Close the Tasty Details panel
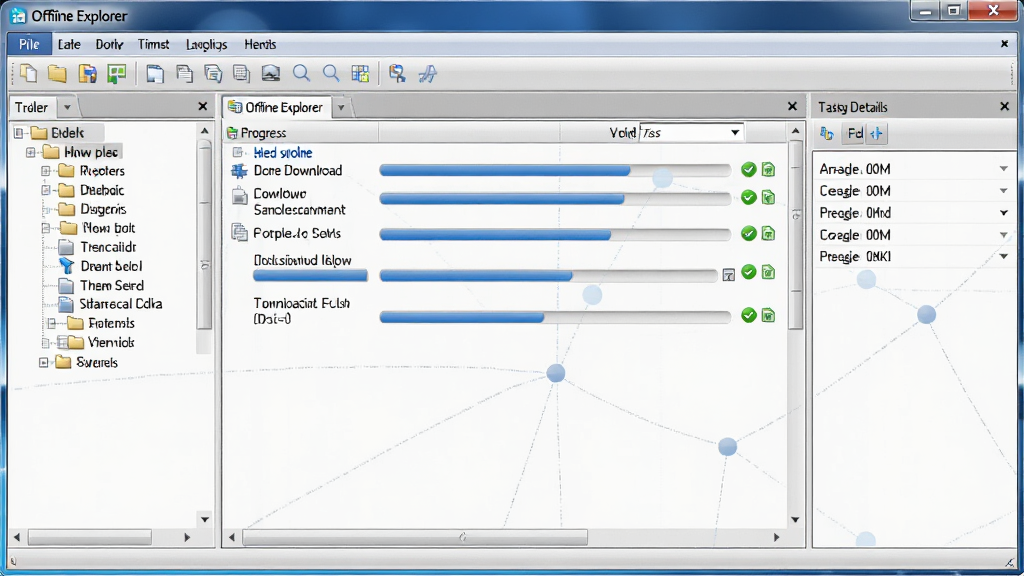This screenshot has width=1024, height=576. tap(1004, 106)
